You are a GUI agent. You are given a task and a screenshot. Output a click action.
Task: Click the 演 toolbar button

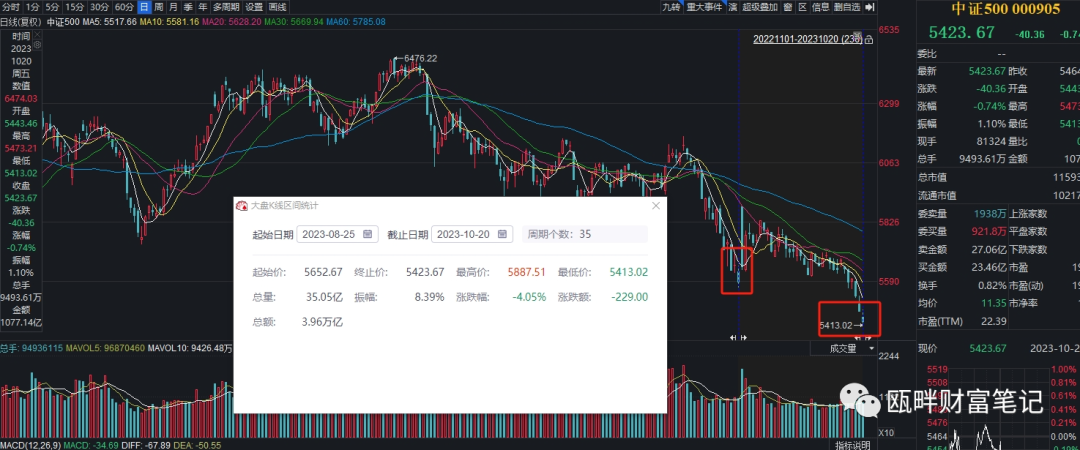pyautogui.click(x=733, y=7)
